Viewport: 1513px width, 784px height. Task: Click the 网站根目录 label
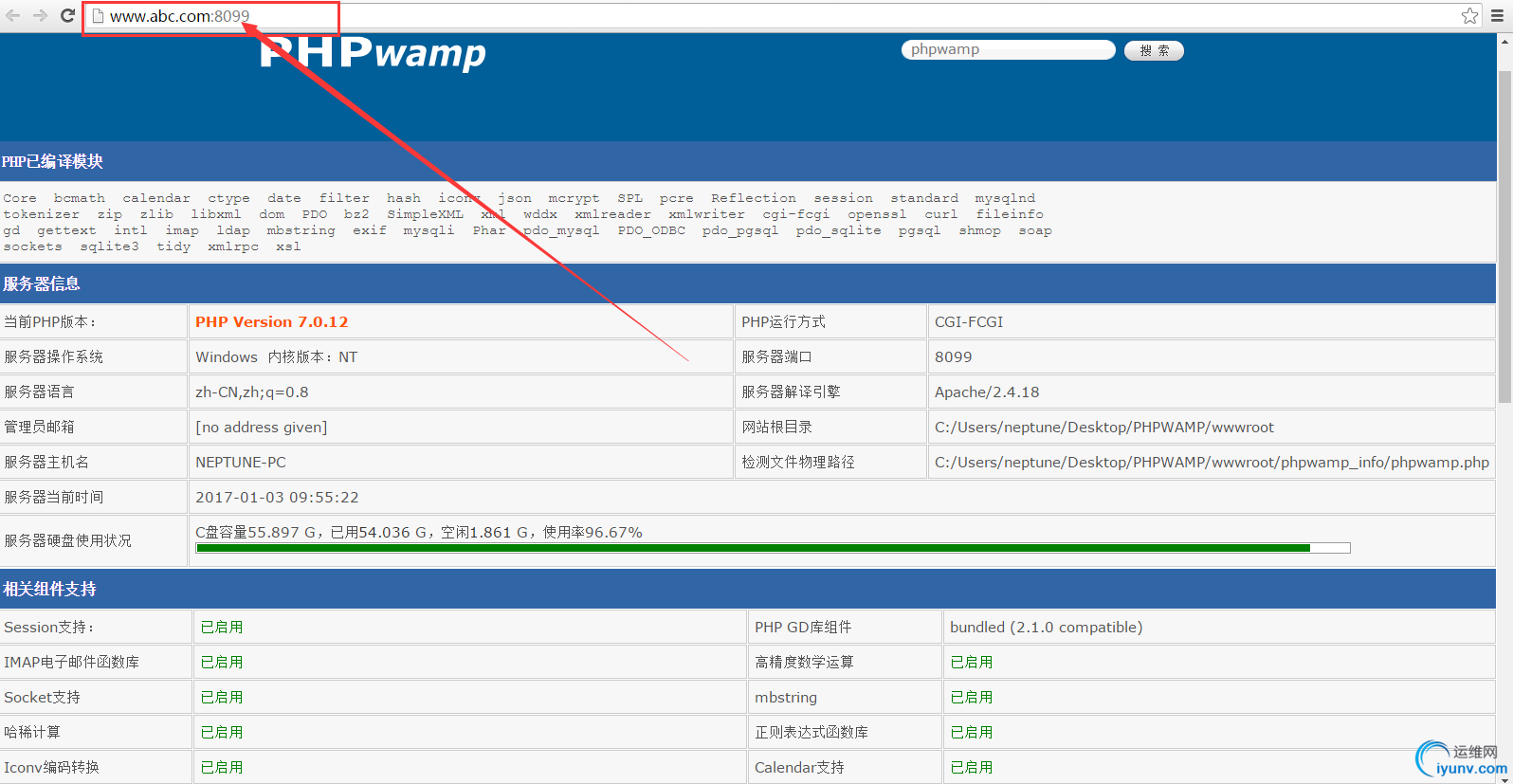click(776, 427)
